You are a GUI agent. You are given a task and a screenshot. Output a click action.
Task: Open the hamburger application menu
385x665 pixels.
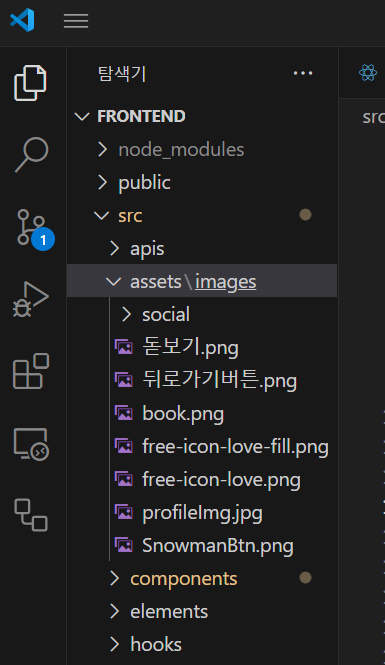[76, 20]
